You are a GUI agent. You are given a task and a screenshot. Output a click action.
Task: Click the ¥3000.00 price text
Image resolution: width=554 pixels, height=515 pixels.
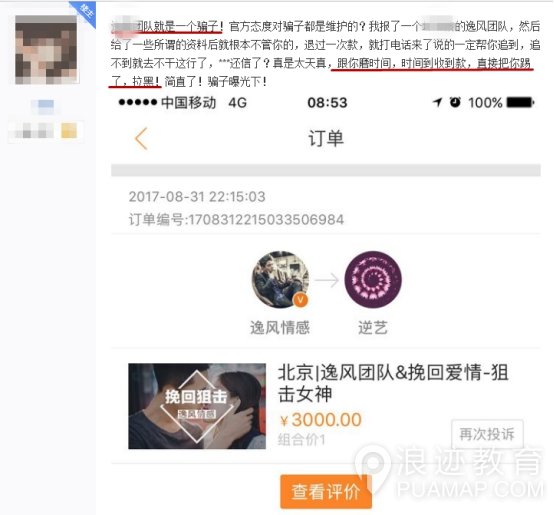point(321,420)
